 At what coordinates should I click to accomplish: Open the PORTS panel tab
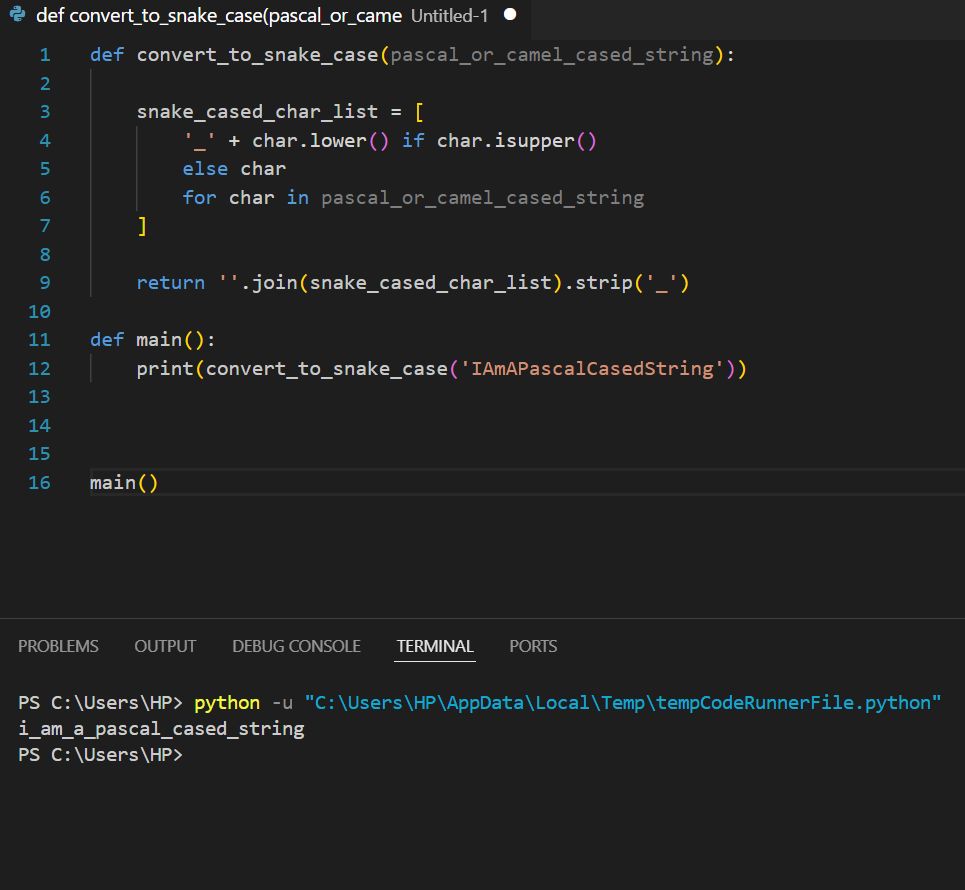click(x=533, y=646)
